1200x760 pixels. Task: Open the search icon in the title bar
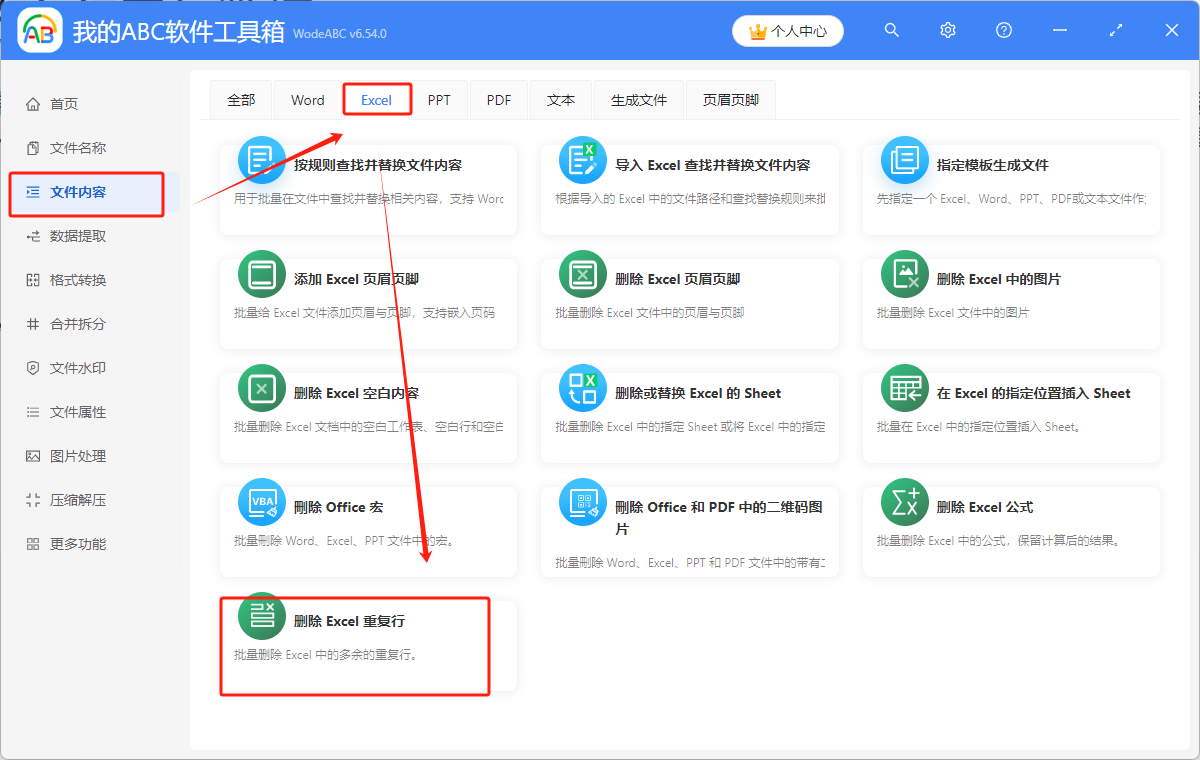[x=891, y=30]
